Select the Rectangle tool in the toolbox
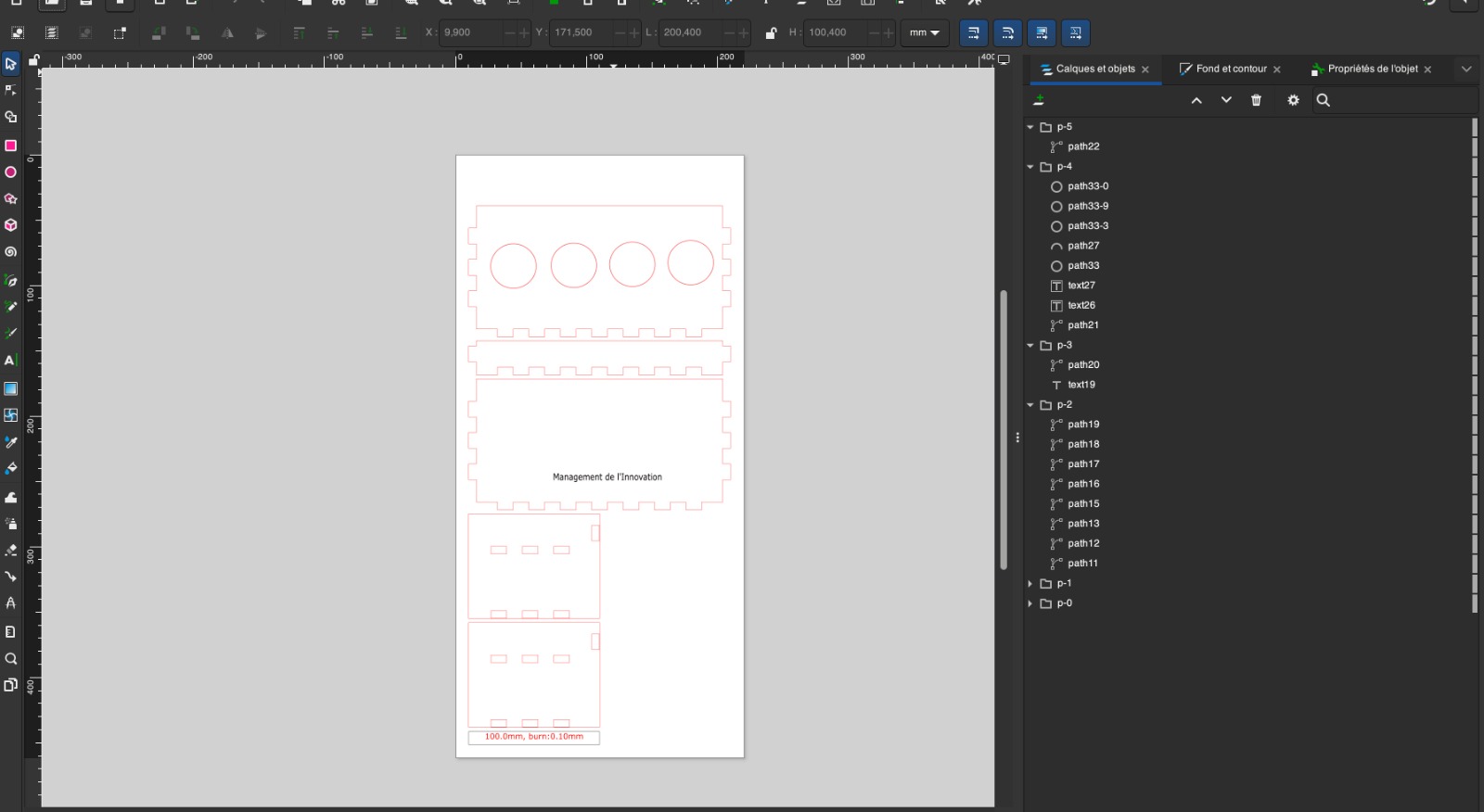The image size is (1484, 812). click(11, 146)
